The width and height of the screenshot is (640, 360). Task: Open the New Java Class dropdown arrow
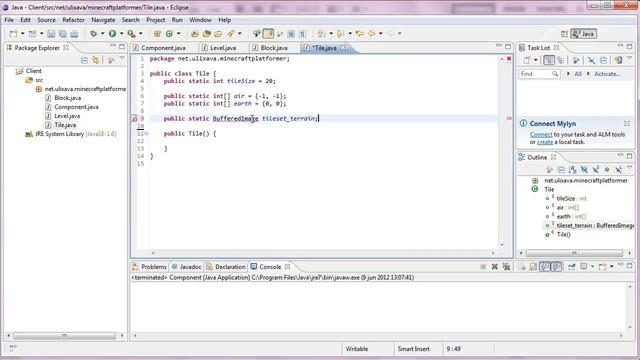[x=178, y=34]
